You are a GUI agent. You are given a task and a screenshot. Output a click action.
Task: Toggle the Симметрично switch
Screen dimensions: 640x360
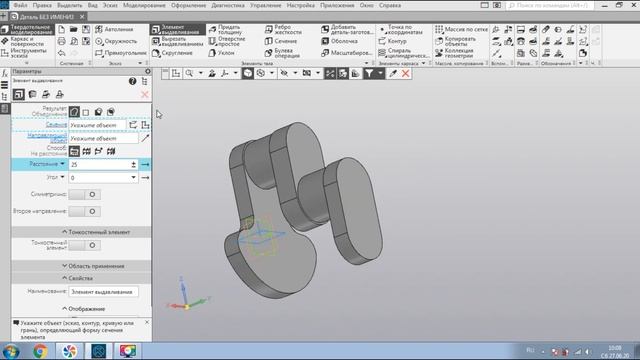click(84, 195)
